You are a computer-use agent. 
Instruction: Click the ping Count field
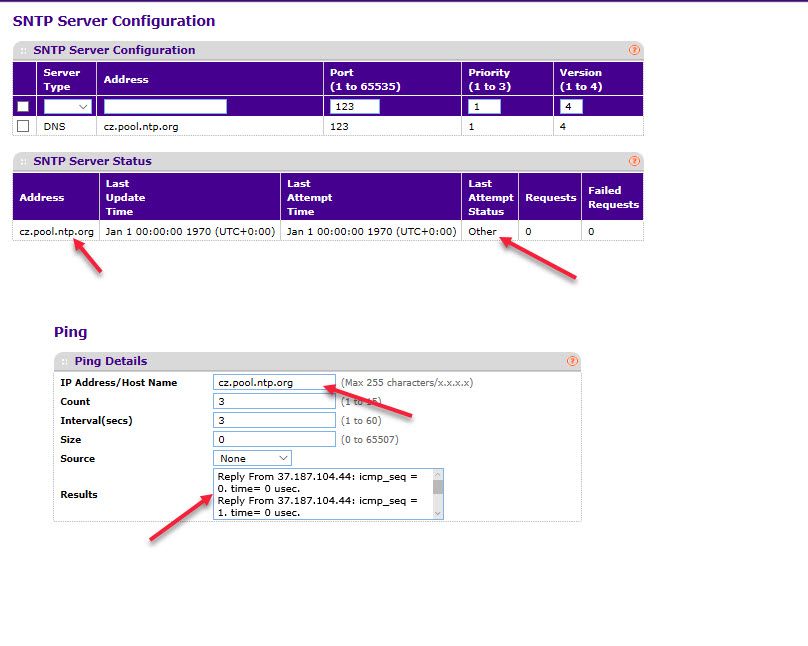click(274, 401)
